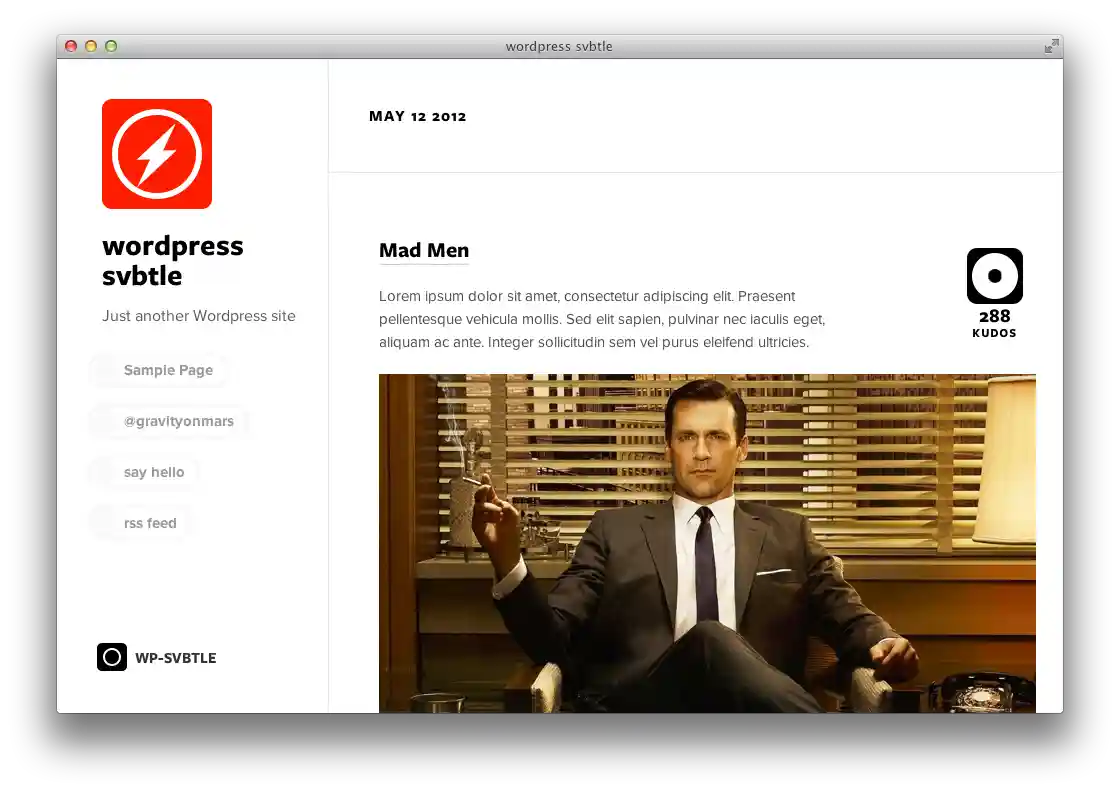Viewport: 1120px width, 792px height.
Task: Open the rss feed link
Action: coord(150,523)
